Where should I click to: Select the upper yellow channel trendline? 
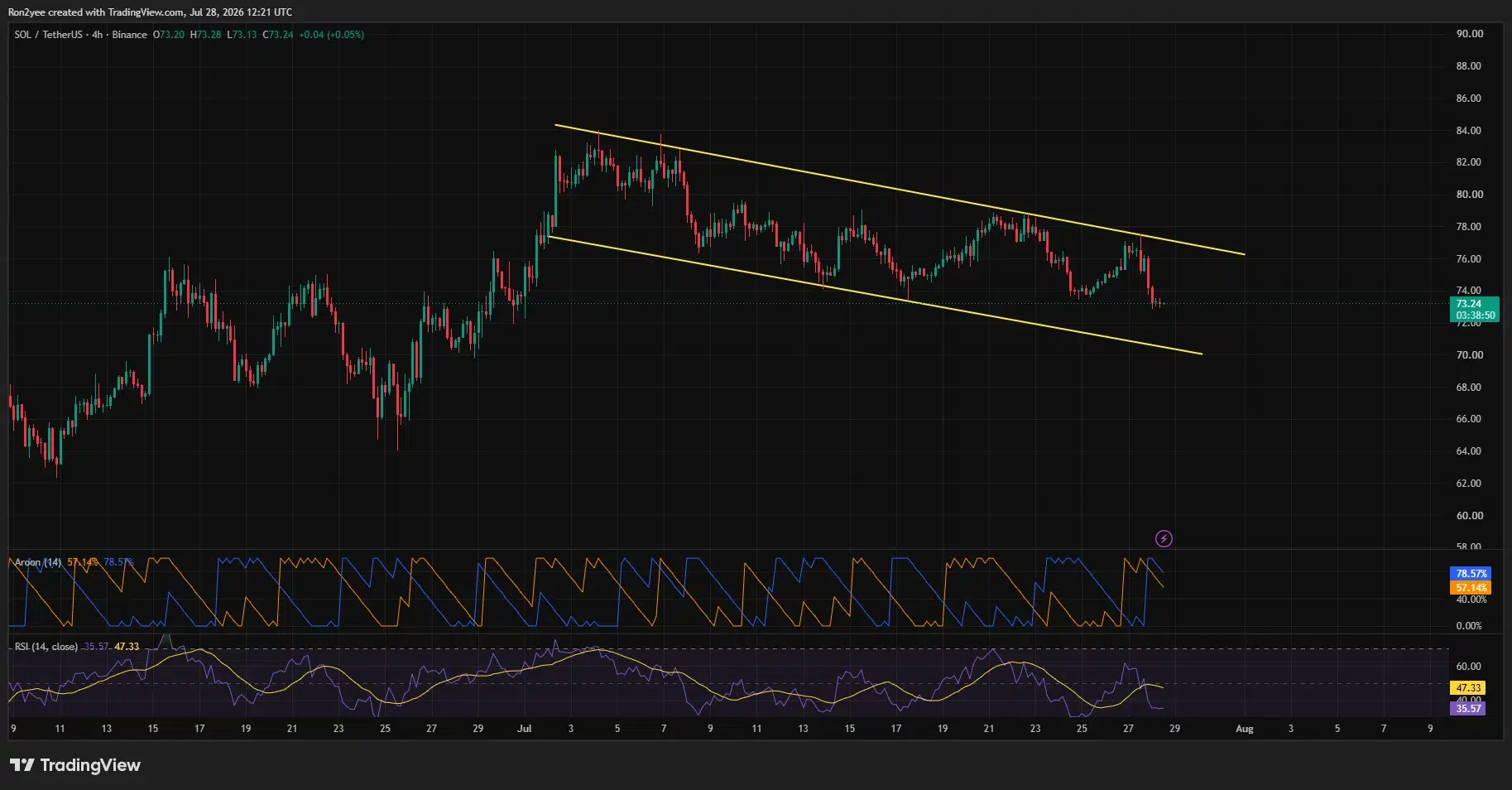click(899, 190)
